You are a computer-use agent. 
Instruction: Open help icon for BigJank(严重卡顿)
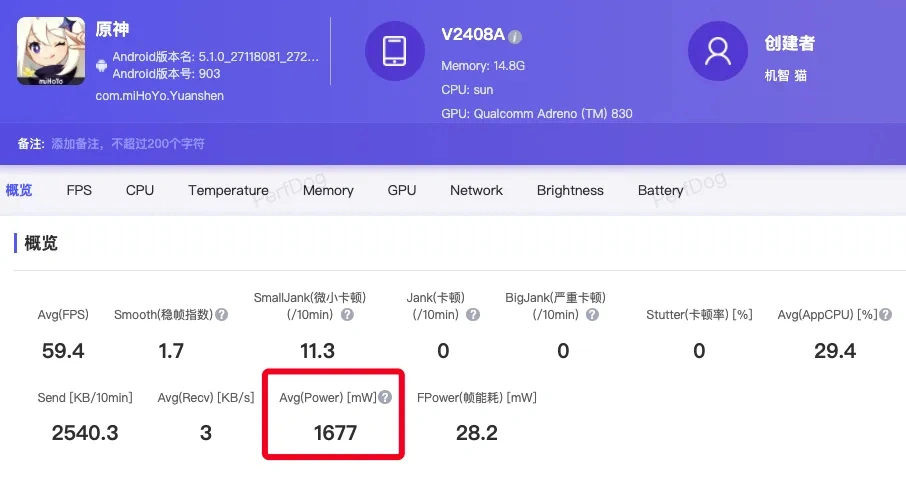pos(592,315)
